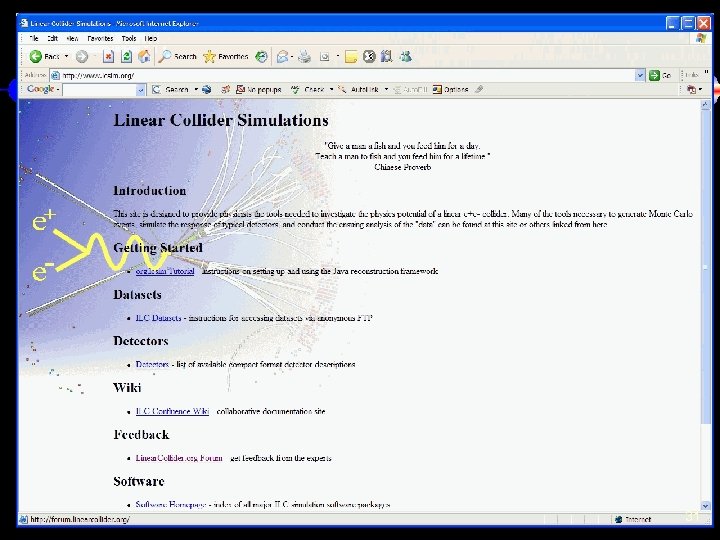Click the Links toolbar label
The height and width of the screenshot is (540, 720).
692,75
